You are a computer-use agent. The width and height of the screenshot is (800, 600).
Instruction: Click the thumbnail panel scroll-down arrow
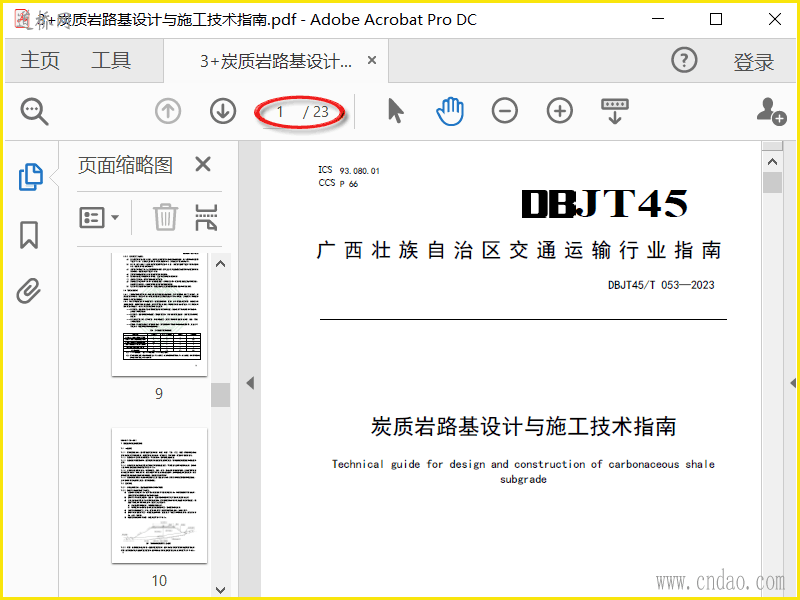220,590
